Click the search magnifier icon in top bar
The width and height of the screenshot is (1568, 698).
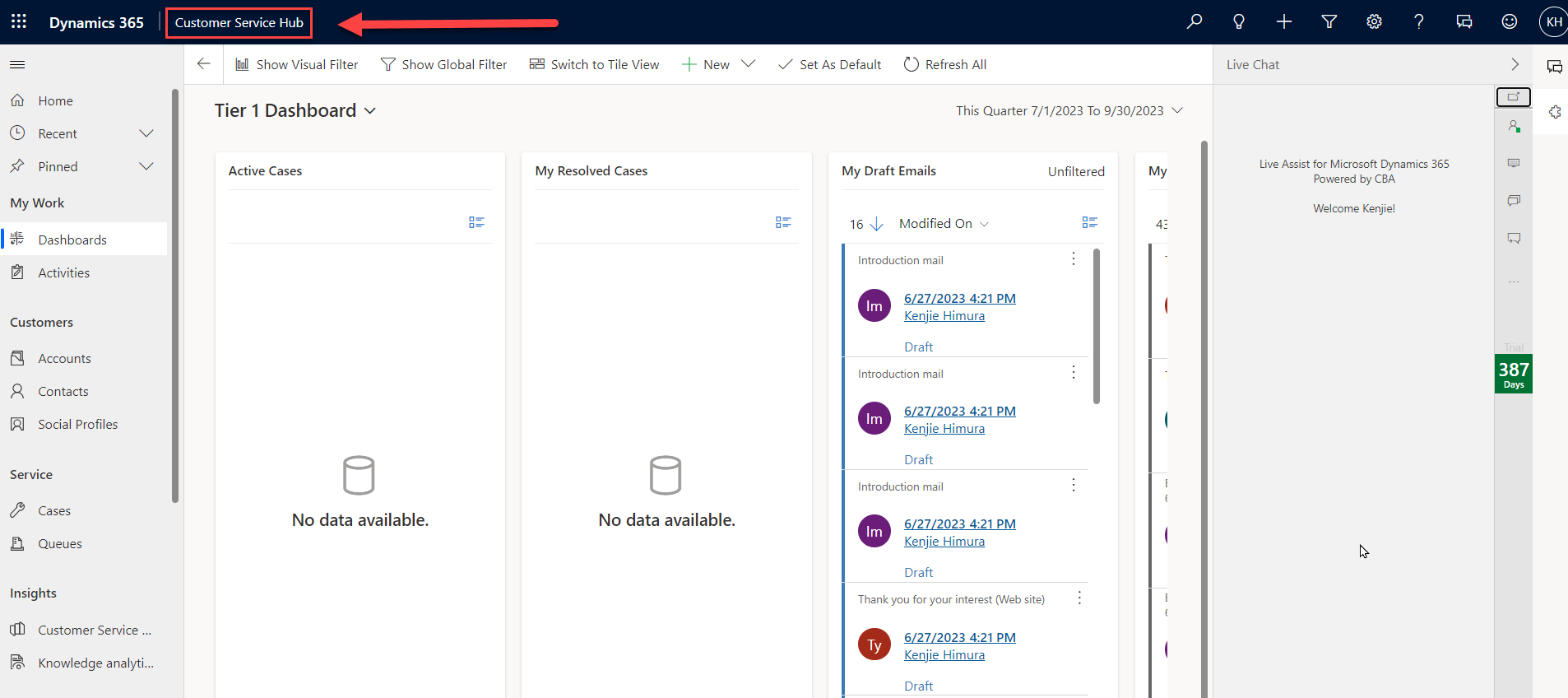tap(1195, 21)
